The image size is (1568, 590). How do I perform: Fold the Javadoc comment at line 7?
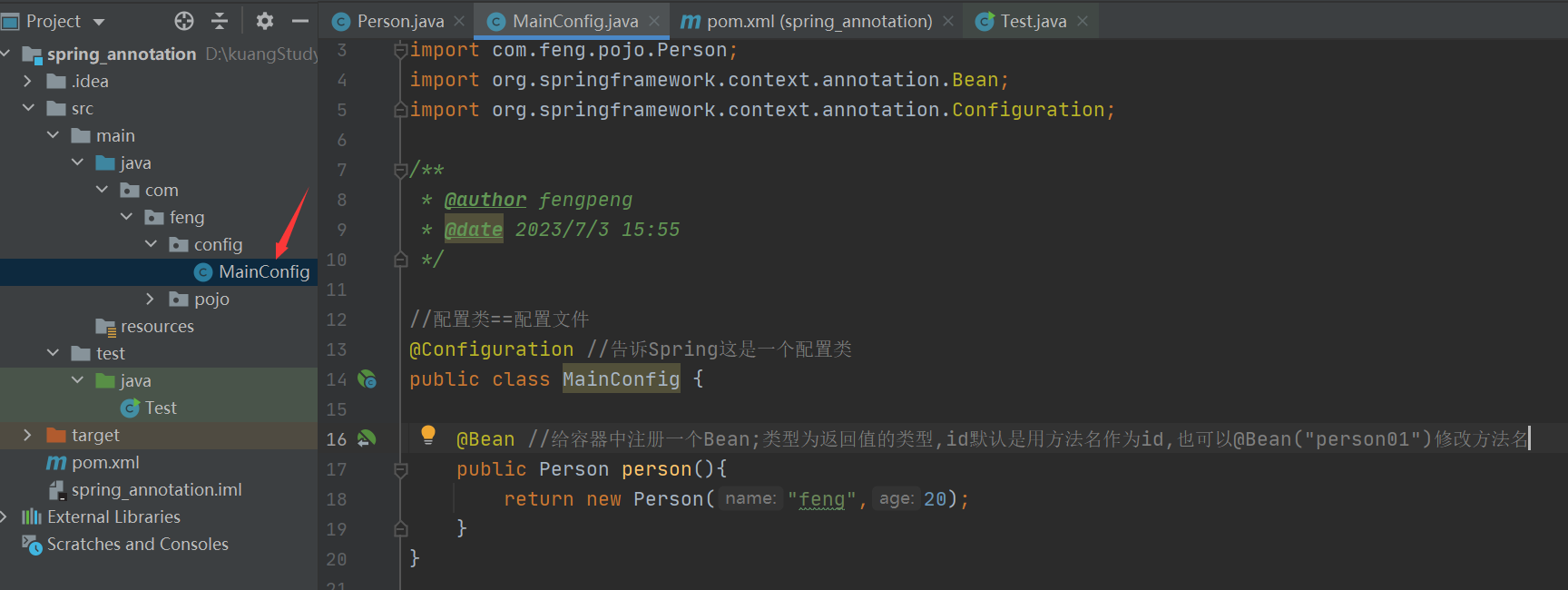pos(400,170)
